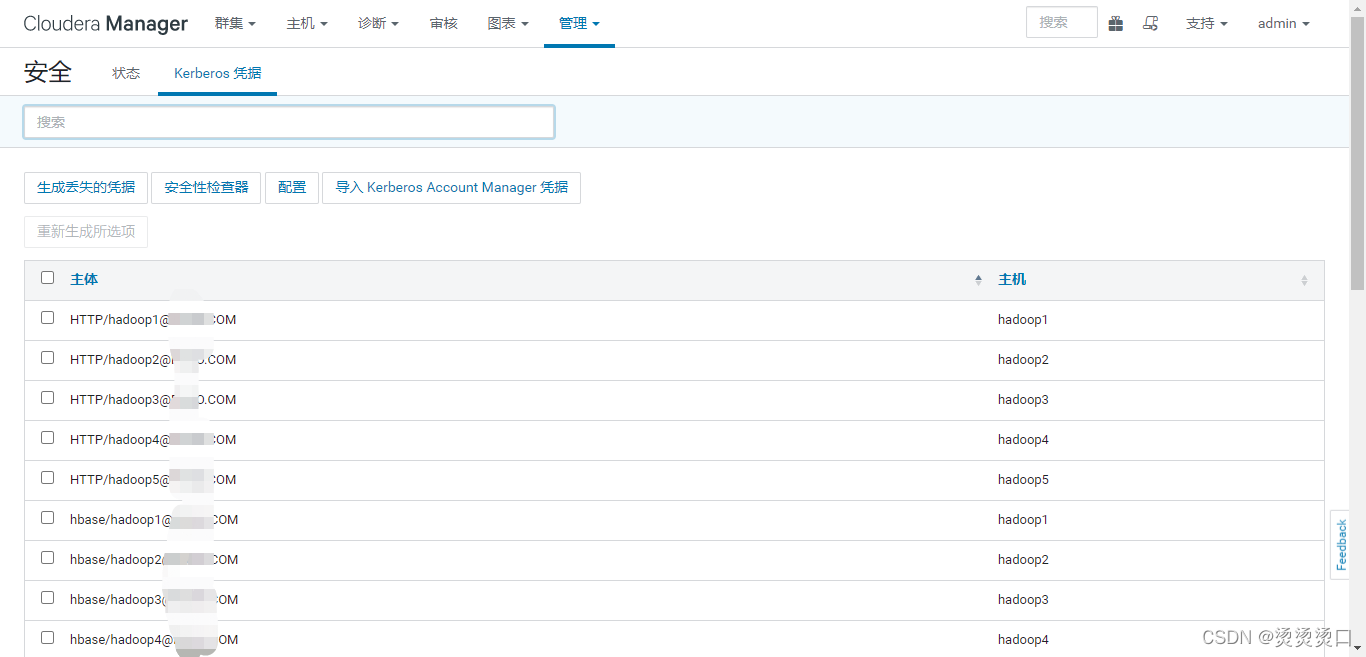The image size is (1366, 657).
Task: Check the HTTP/hadoop1 principal row
Action: pos(48,318)
